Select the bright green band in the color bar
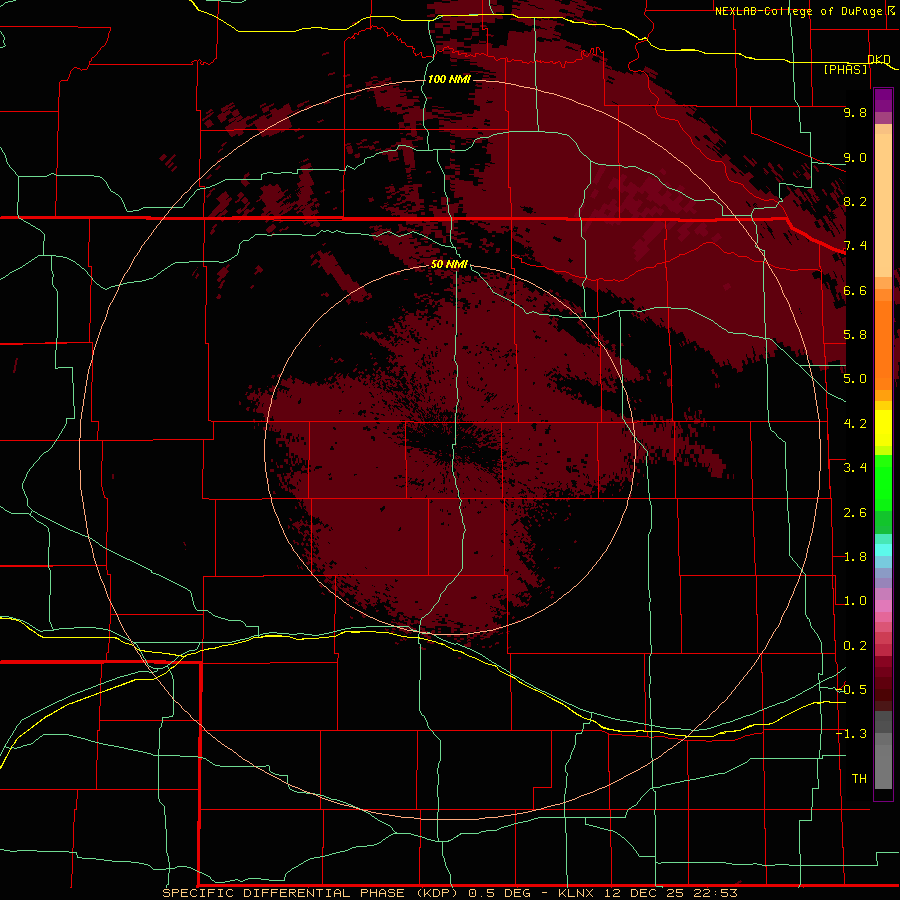Screen dimensions: 900x900 pos(883,481)
